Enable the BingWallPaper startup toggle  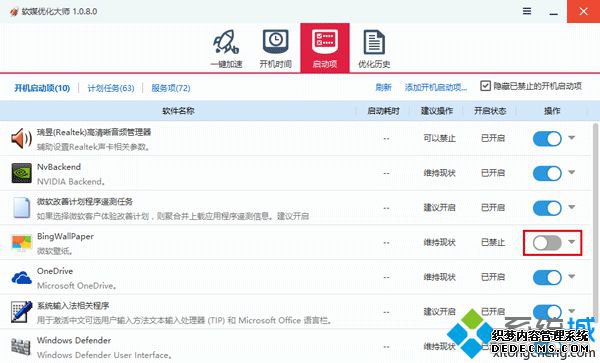tap(547, 243)
